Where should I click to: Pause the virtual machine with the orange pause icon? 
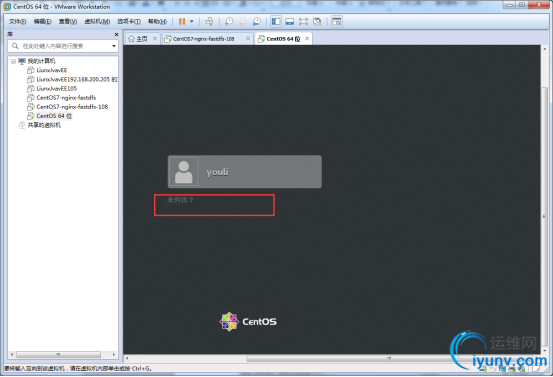[x=182, y=22]
